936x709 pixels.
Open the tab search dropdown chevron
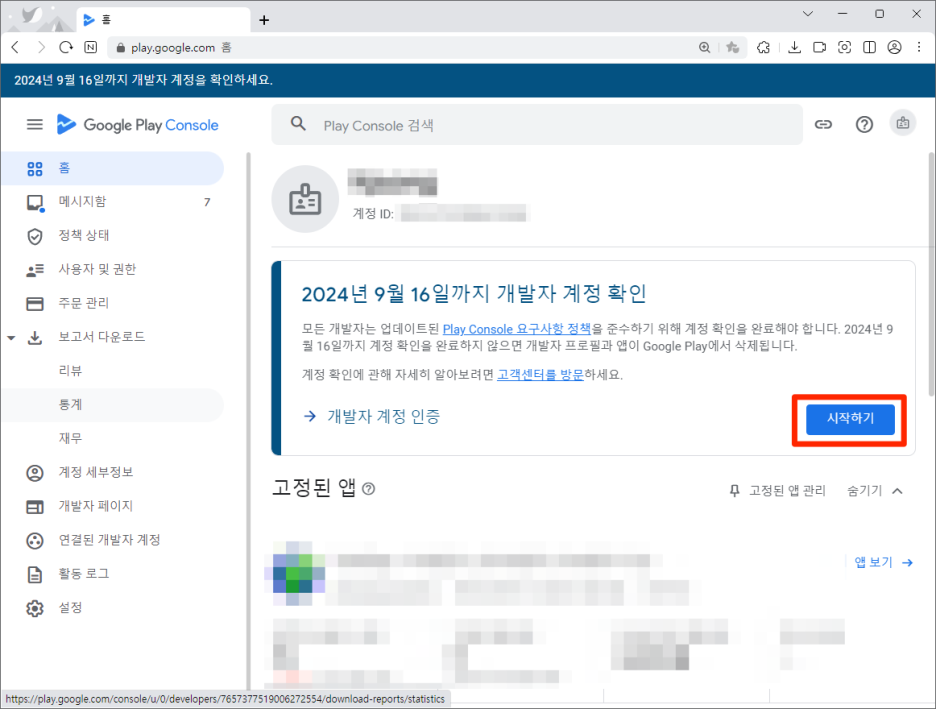(x=808, y=14)
